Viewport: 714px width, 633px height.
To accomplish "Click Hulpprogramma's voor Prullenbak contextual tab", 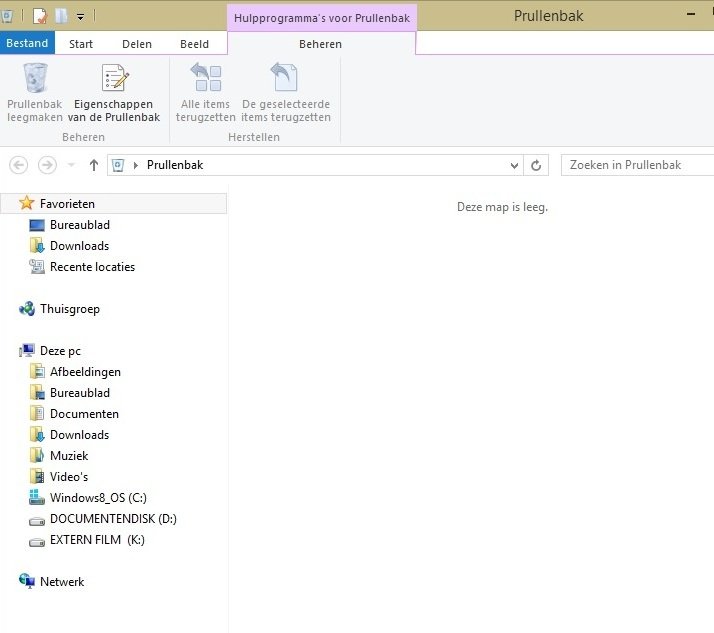I will [x=322, y=18].
